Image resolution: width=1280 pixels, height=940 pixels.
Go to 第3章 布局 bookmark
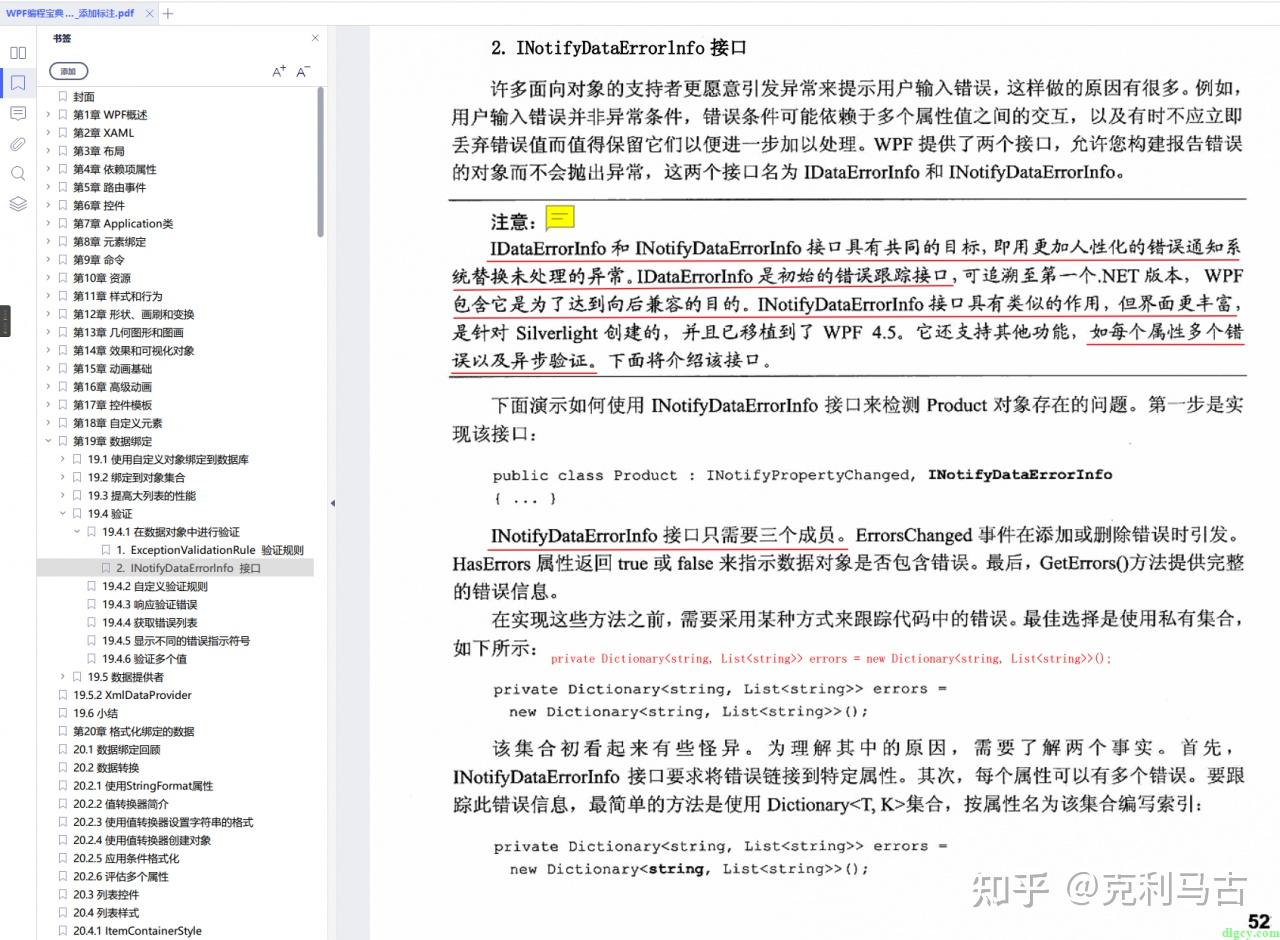click(99, 151)
